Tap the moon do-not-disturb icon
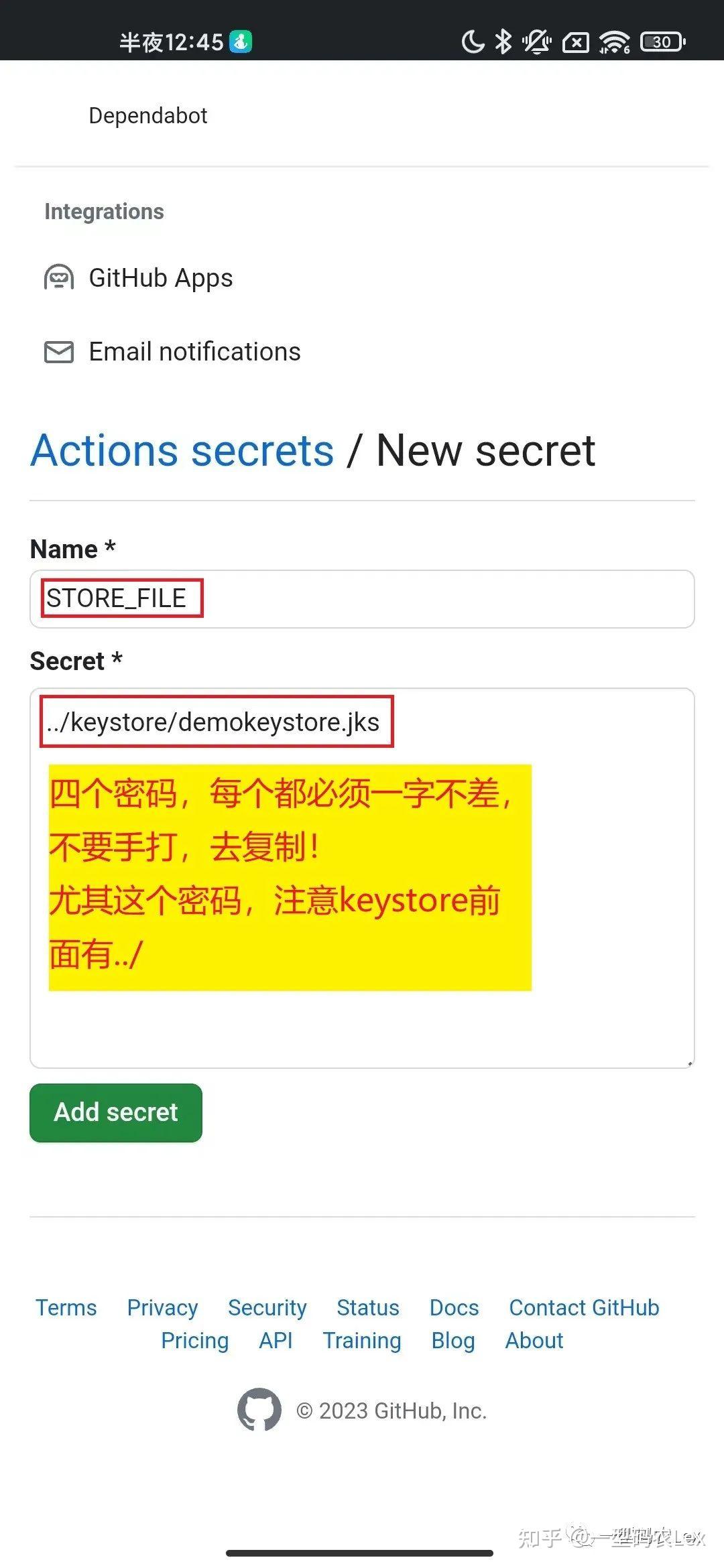The image size is (724, 1568). (473, 42)
